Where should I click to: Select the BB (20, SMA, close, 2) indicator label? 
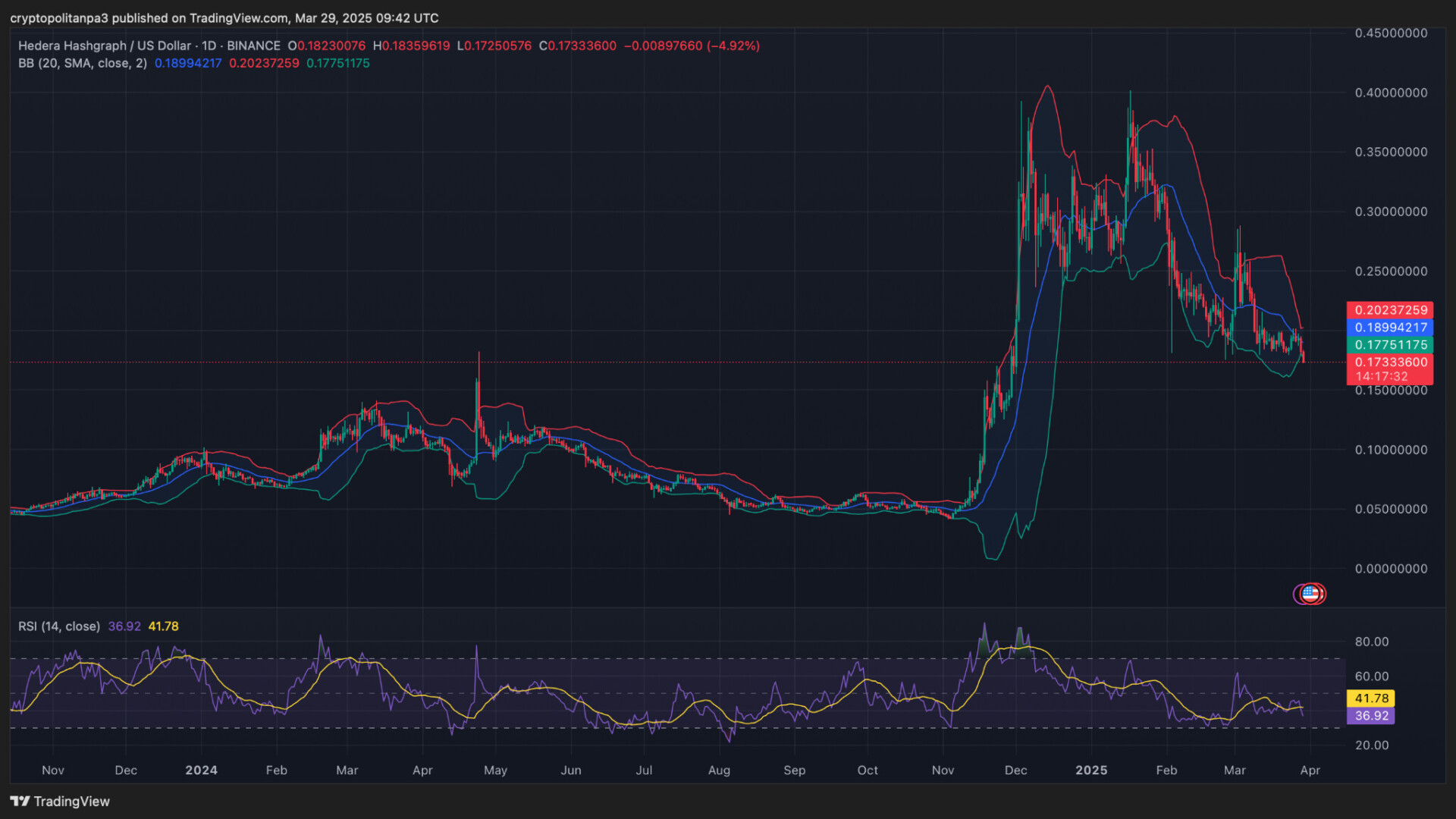[x=83, y=63]
